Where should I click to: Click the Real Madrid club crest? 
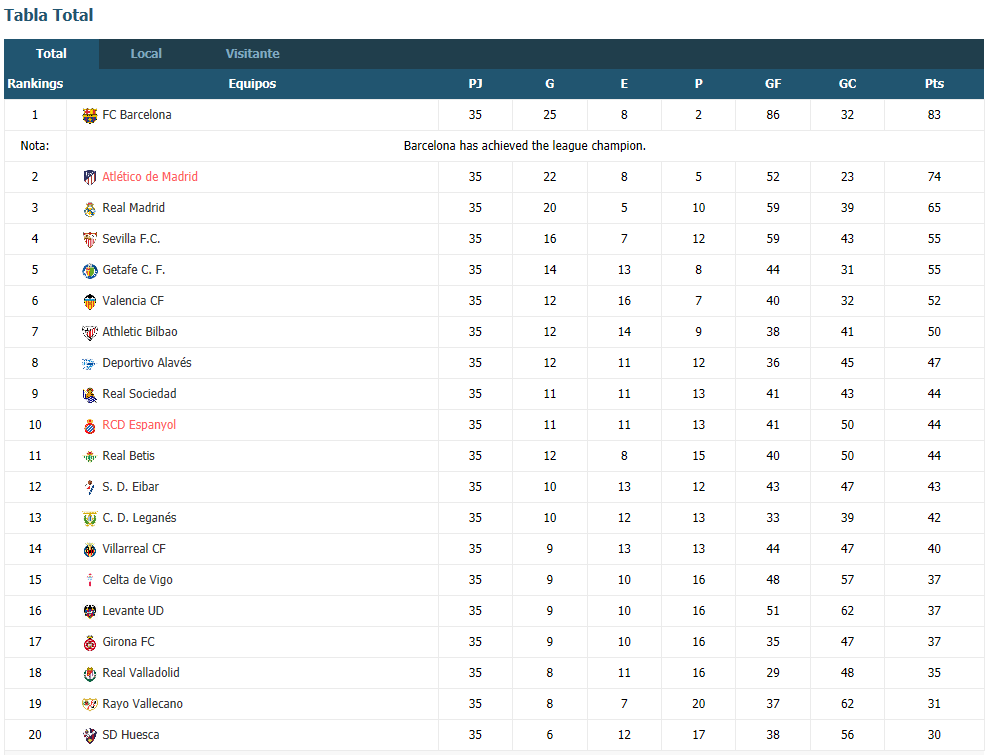90,208
